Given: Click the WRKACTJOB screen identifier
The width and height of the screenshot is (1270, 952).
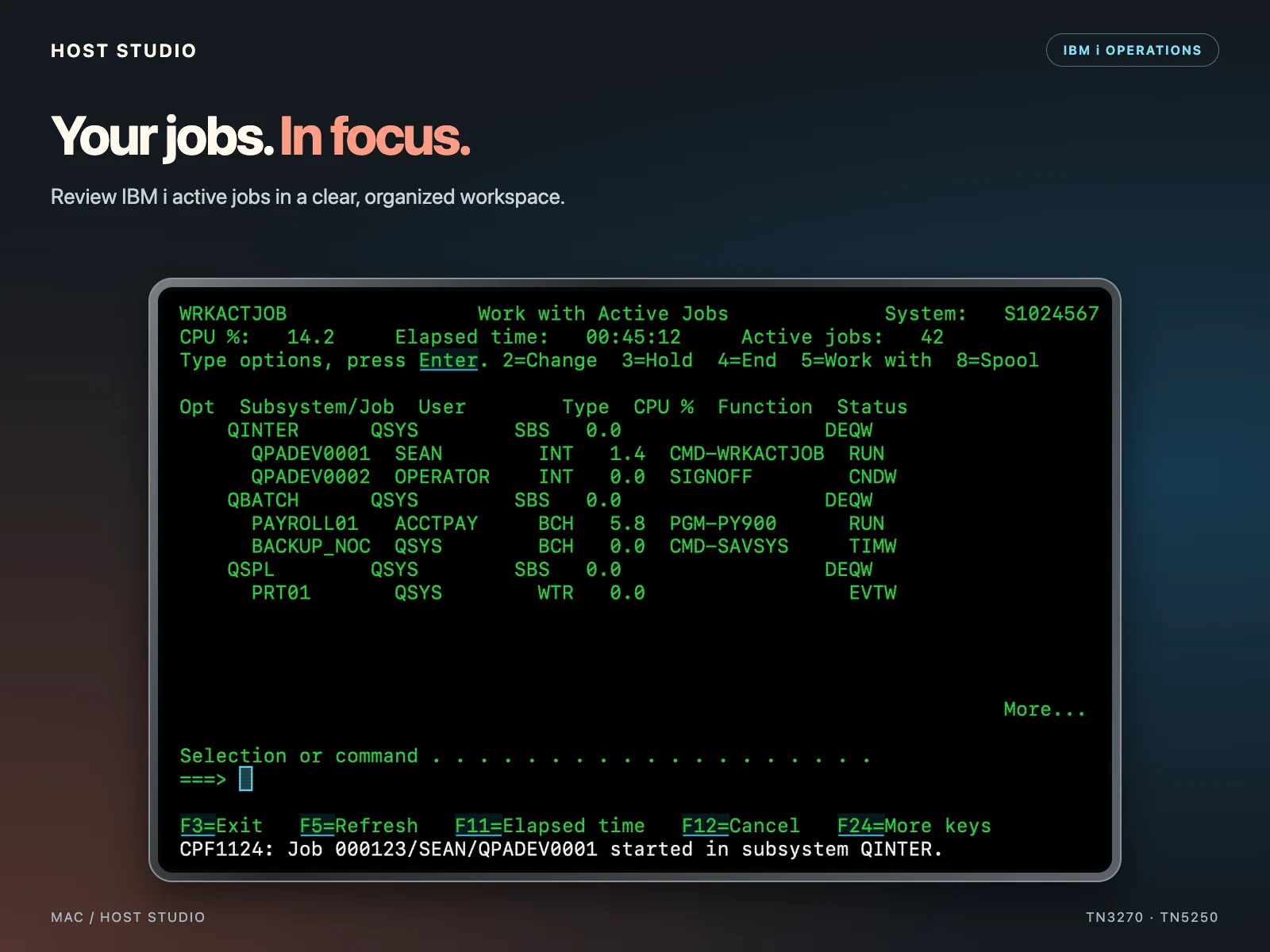Looking at the screenshot, I should 233,314.
